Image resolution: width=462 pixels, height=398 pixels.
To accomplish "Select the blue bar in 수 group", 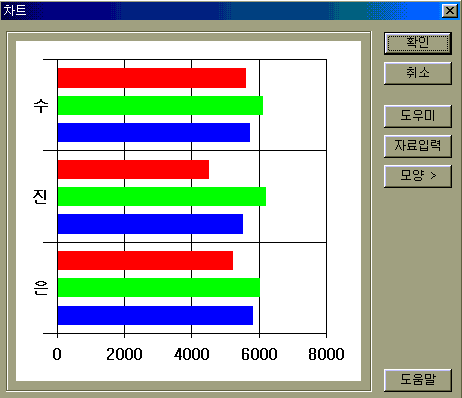I will [154, 132].
